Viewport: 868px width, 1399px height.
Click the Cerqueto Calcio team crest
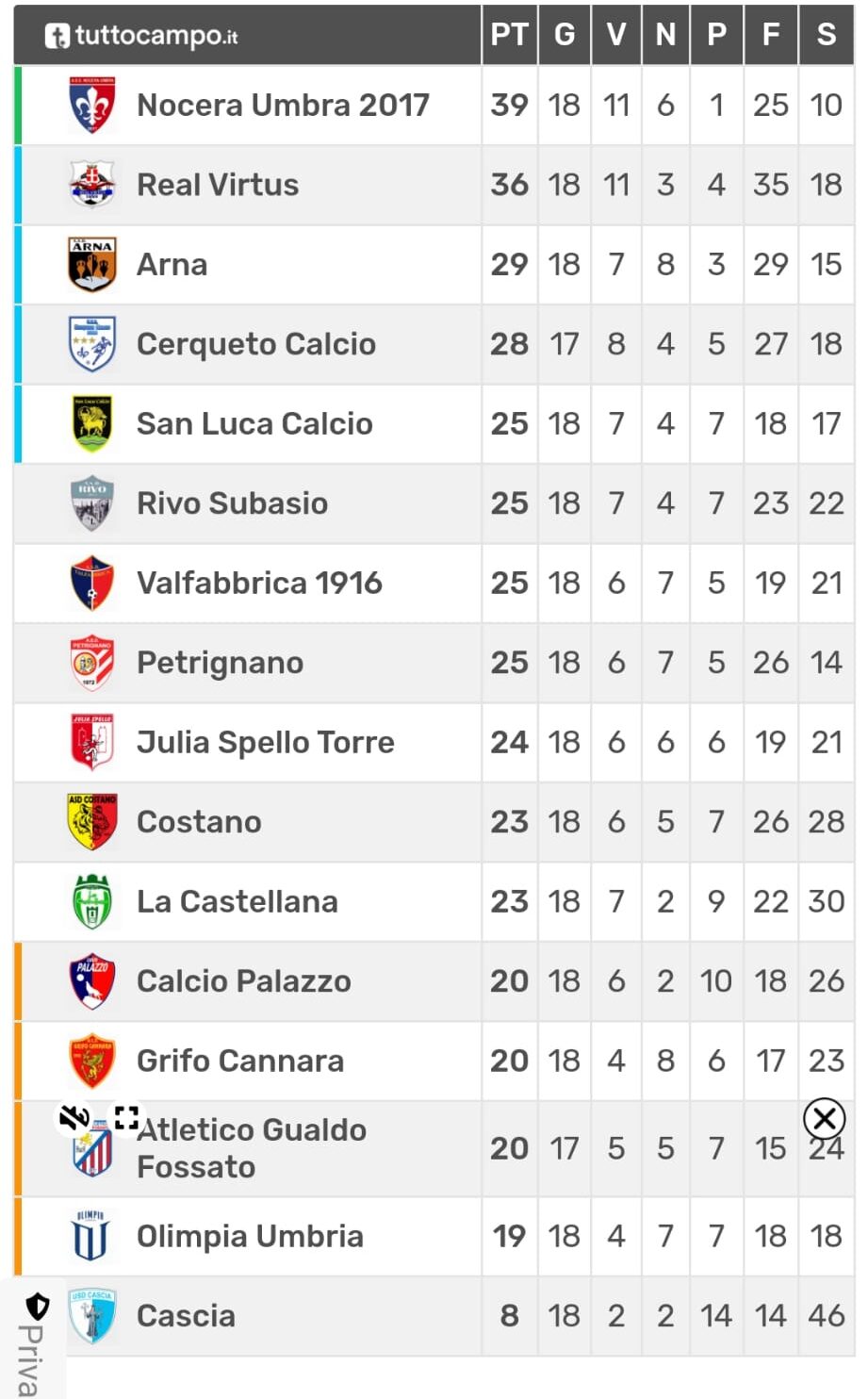(92, 344)
